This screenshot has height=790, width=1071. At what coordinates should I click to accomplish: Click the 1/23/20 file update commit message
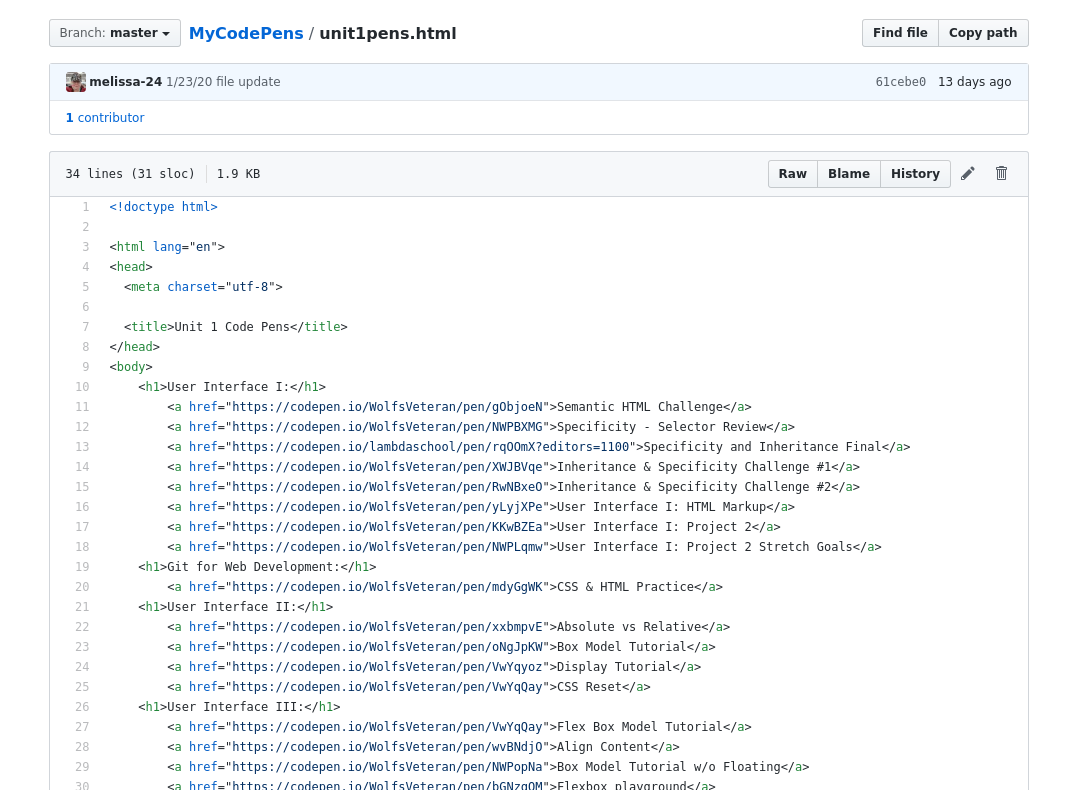pyautogui.click(x=223, y=81)
